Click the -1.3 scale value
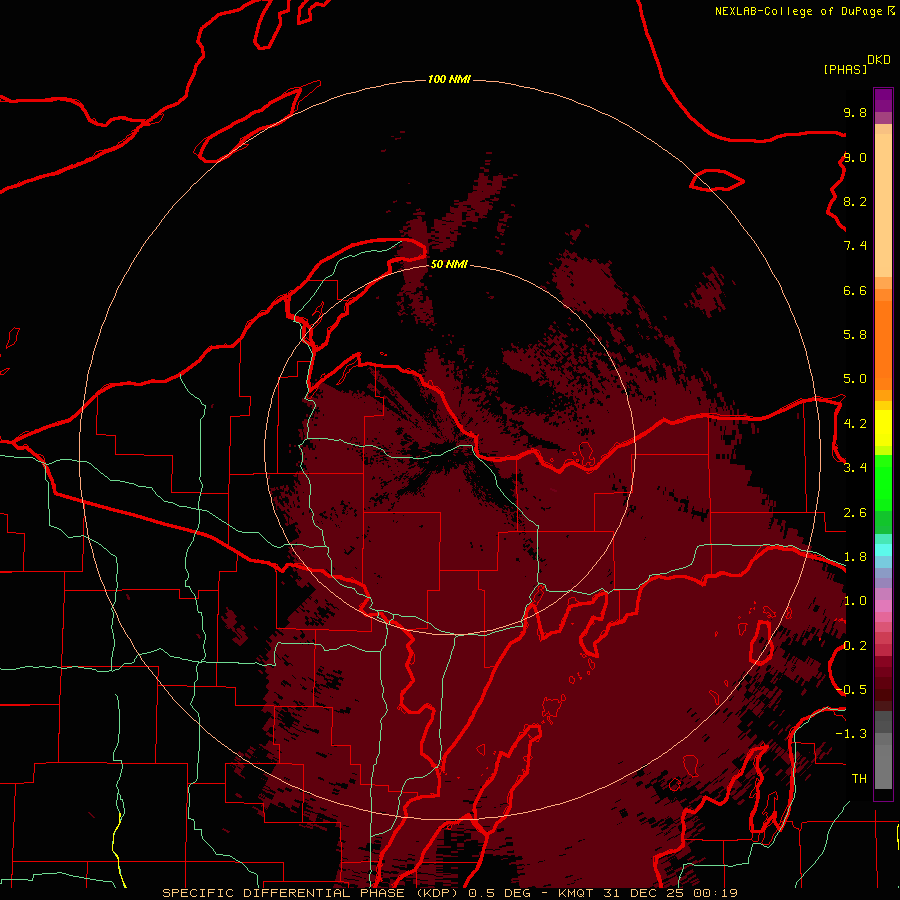 click(851, 734)
